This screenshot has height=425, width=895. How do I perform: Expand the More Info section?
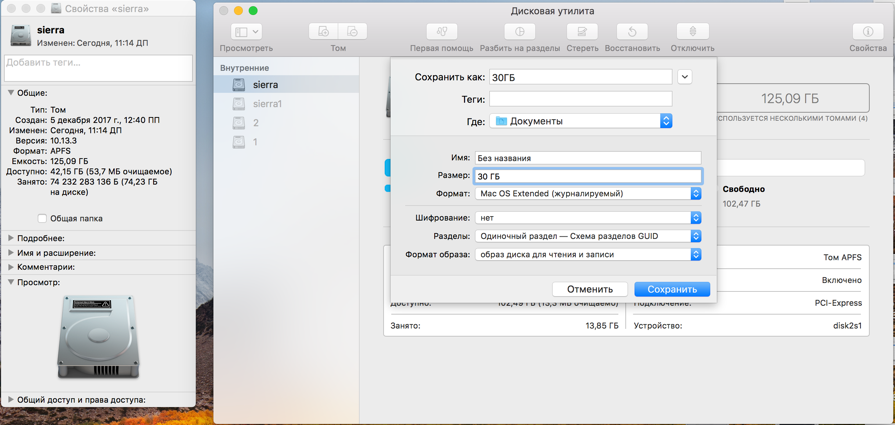click(x=11, y=238)
